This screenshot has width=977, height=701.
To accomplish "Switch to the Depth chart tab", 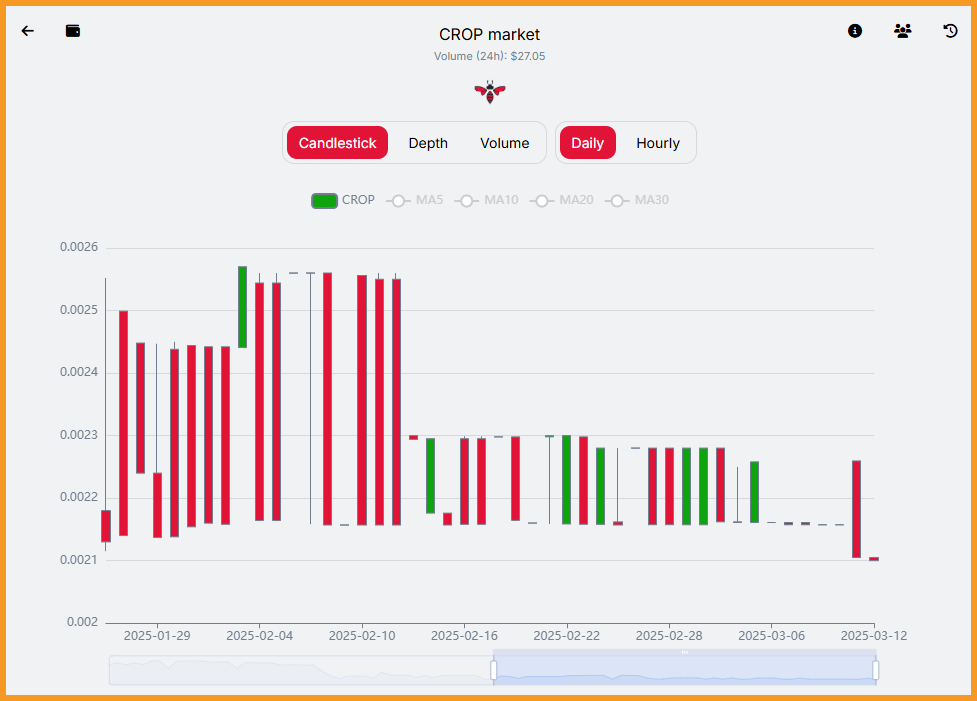I will click(x=428, y=143).
